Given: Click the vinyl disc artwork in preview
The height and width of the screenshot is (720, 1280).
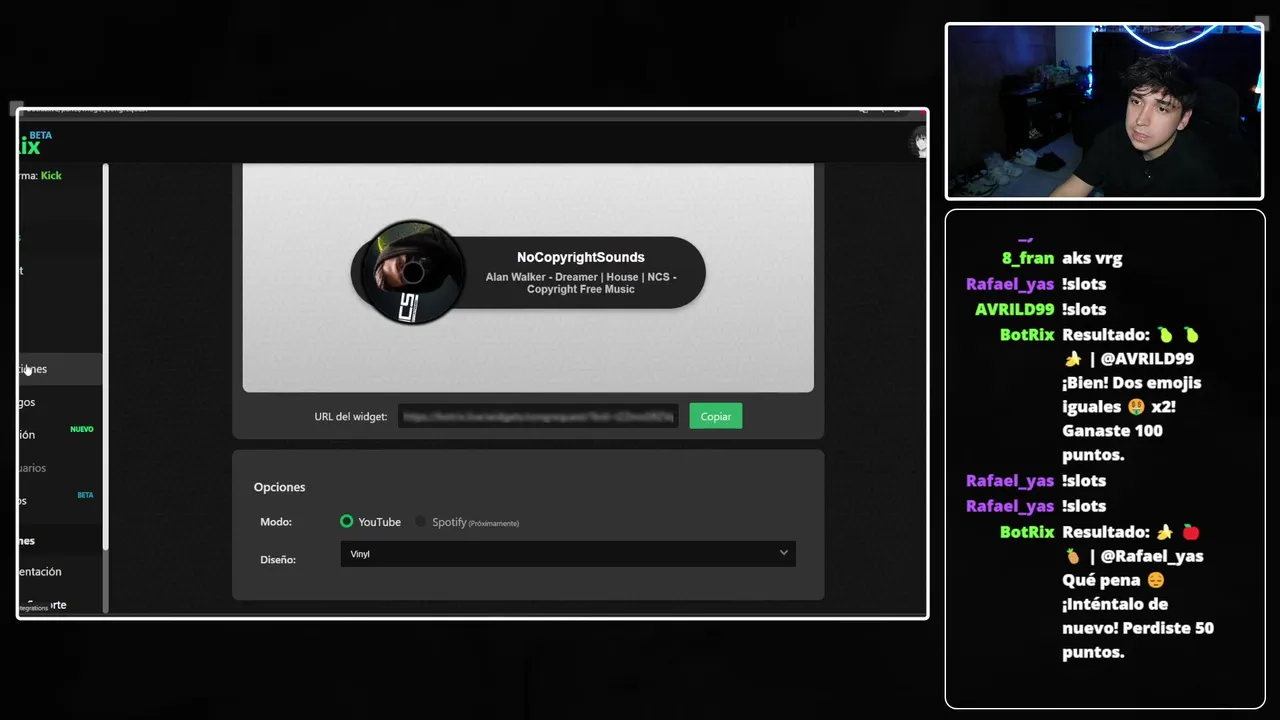Looking at the screenshot, I should [412, 272].
